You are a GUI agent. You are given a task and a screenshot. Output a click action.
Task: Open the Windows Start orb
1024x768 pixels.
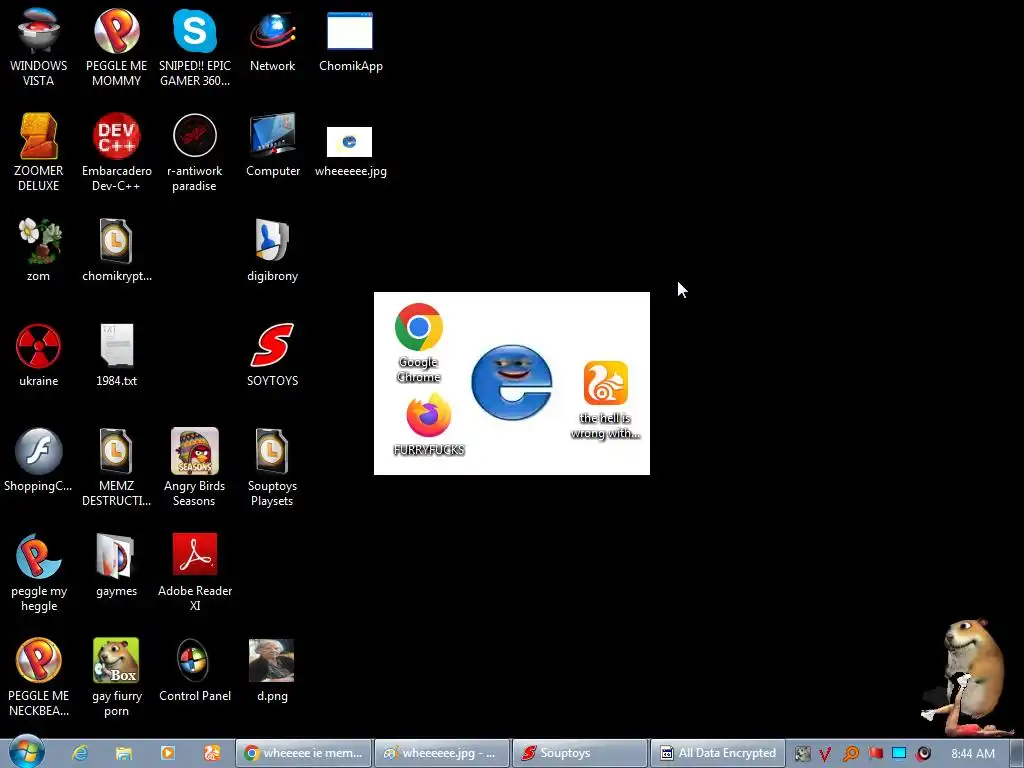[x=26, y=752]
